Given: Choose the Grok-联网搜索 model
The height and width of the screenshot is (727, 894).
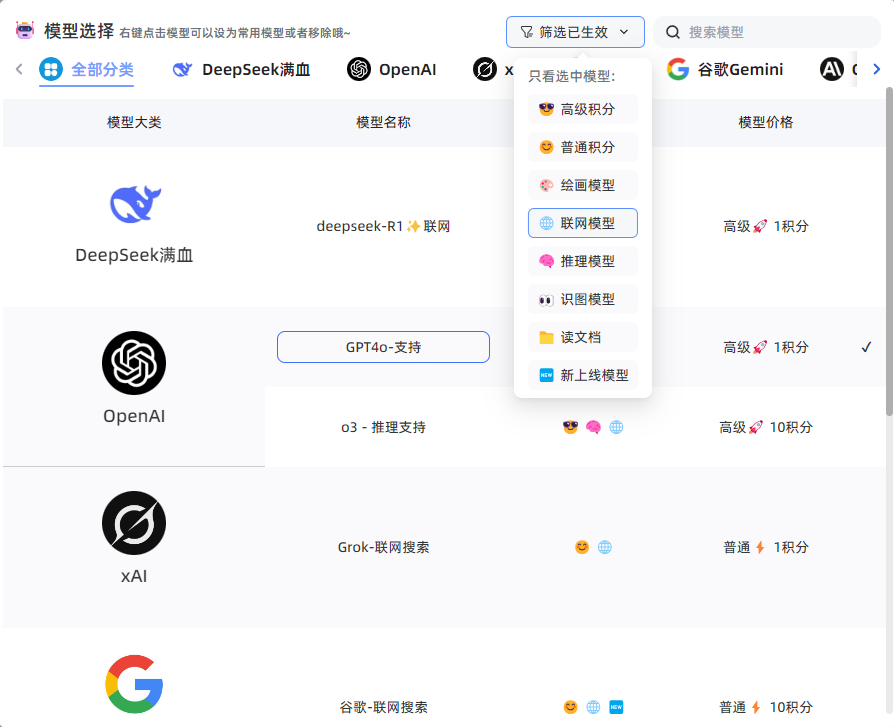Looking at the screenshot, I should 383,547.
